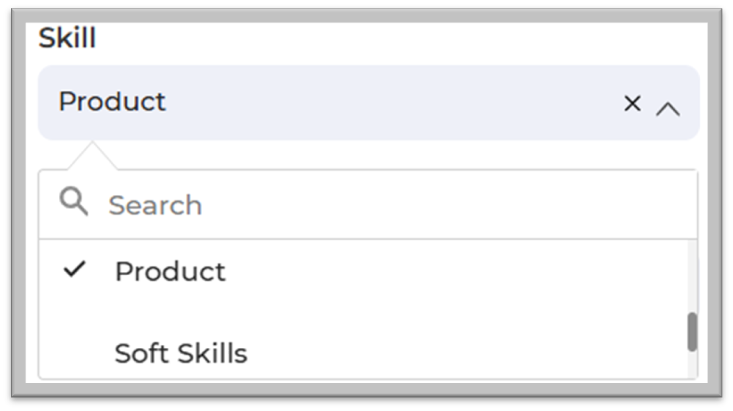Collapse the Skill dropdown using up chevron

pyautogui.click(x=668, y=109)
